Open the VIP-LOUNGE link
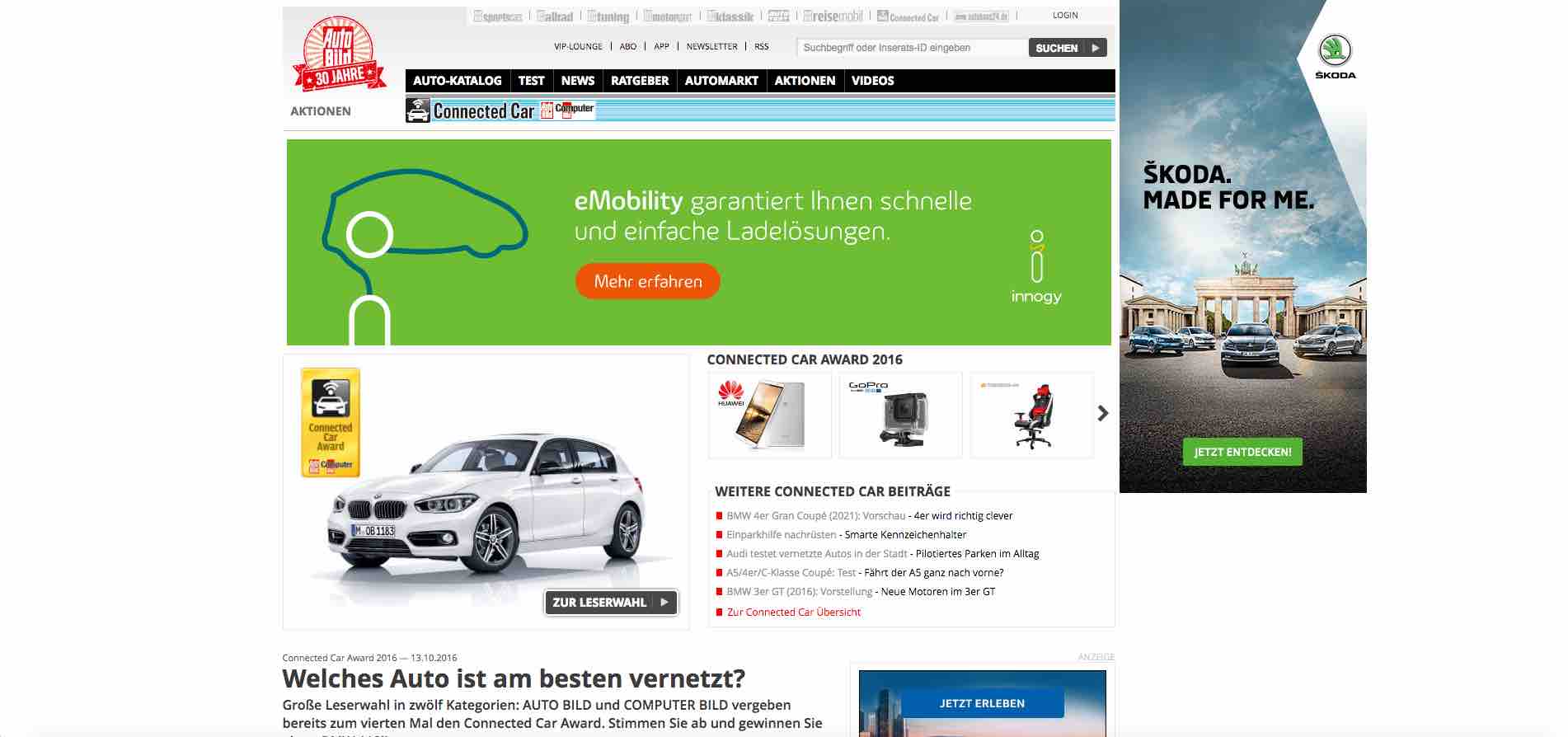The width and height of the screenshot is (1568, 737). (x=578, y=46)
